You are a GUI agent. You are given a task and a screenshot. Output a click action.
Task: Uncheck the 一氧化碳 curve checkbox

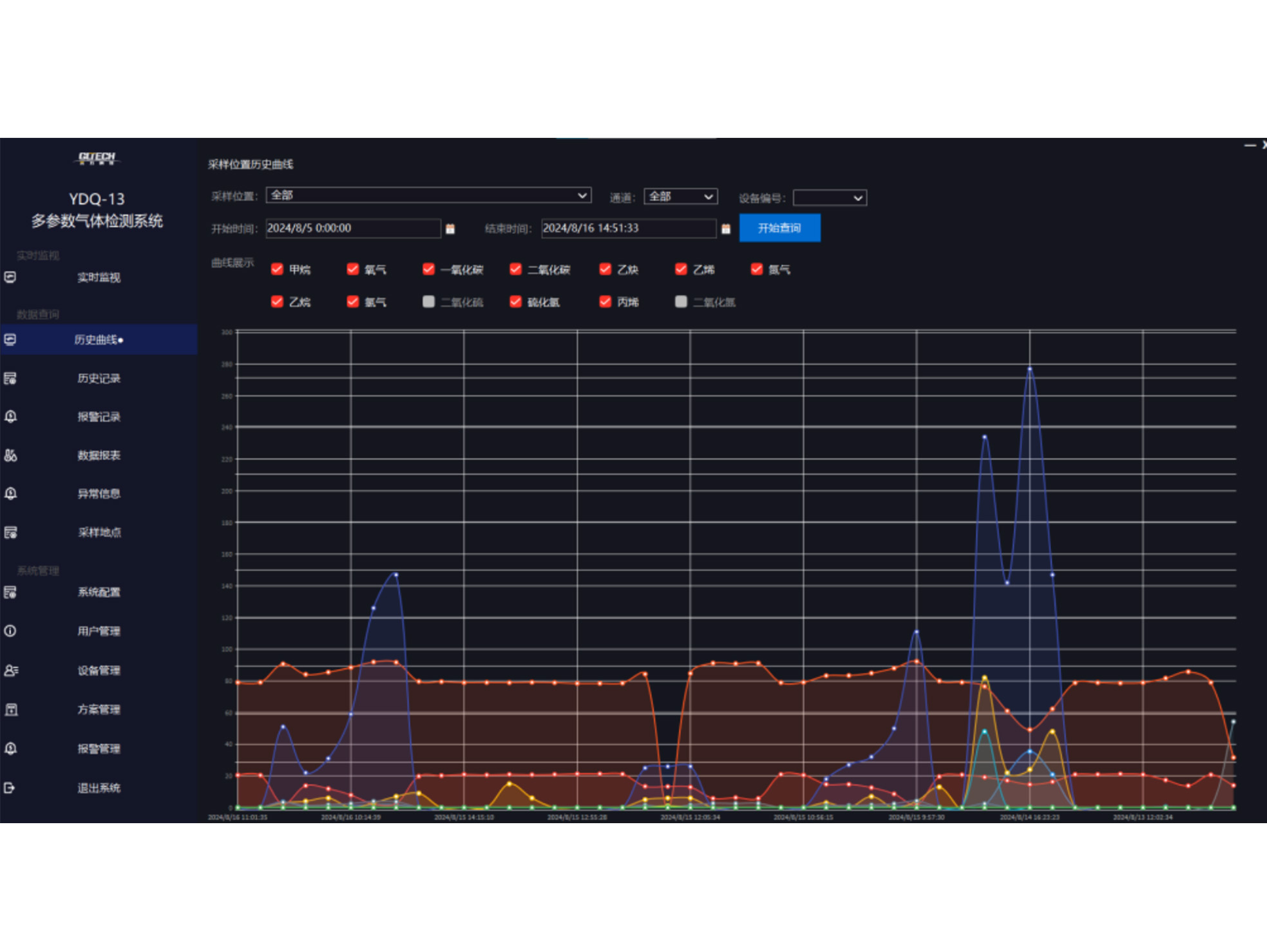point(428,269)
